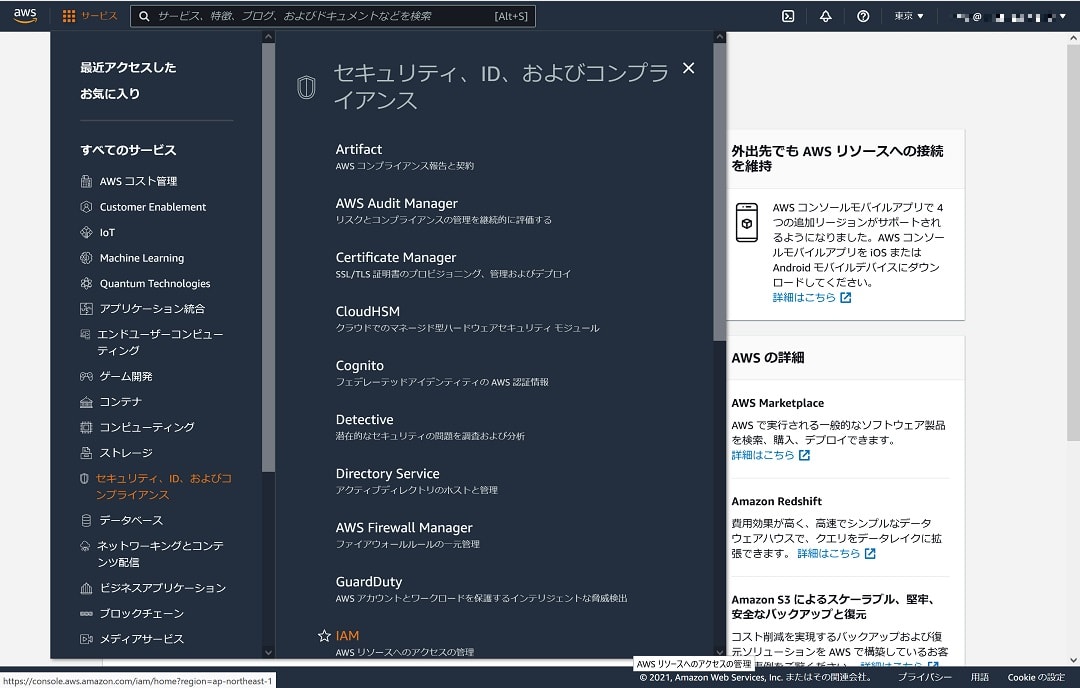Open CloudHSM service
Screen dimensions: 1080x688
click(x=367, y=311)
